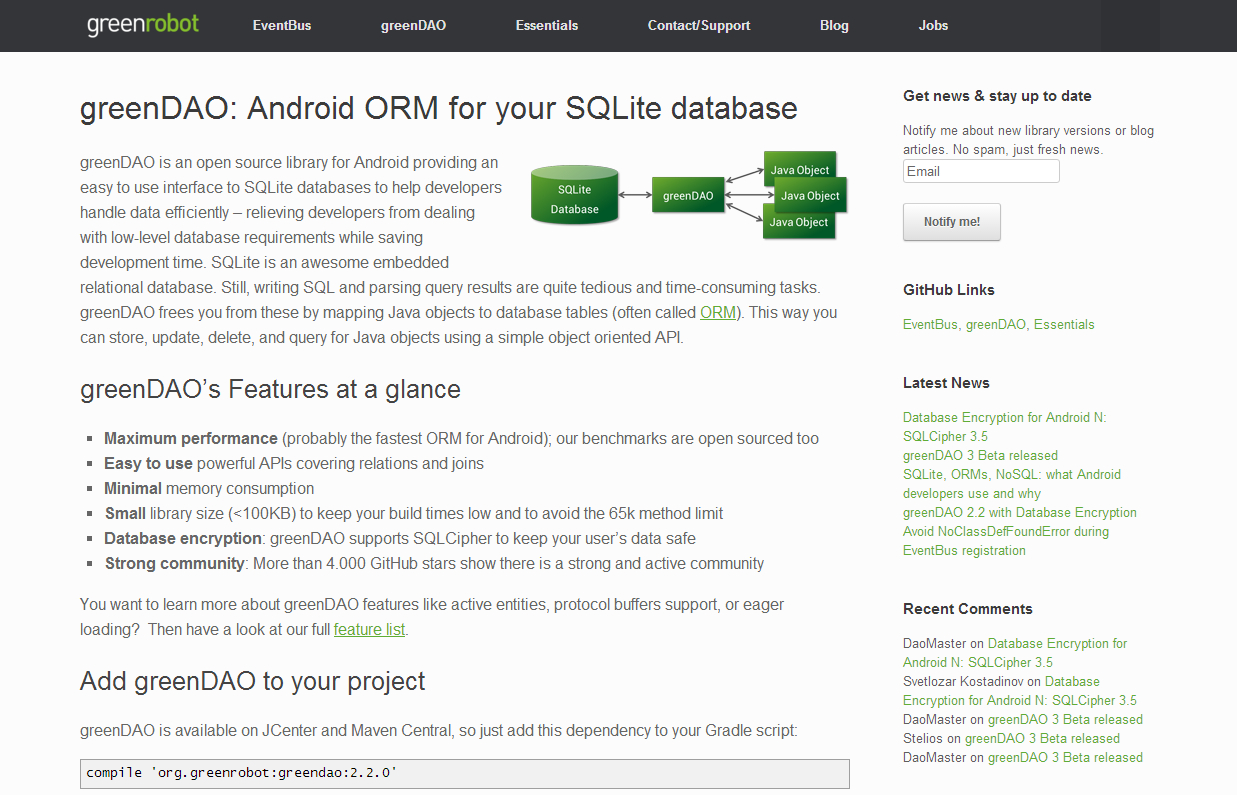This screenshot has width=1237, height=795.
Task: Open Svetlozar Kostadinov's comment link
Action: [x=1020, y=691]
